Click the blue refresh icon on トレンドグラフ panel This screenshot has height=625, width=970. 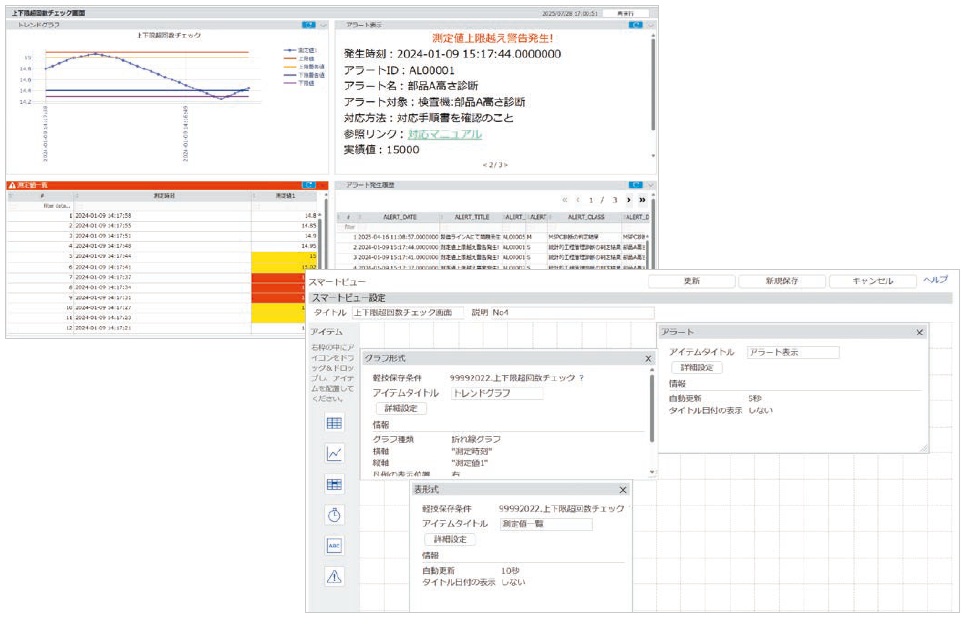coord(308,24)
